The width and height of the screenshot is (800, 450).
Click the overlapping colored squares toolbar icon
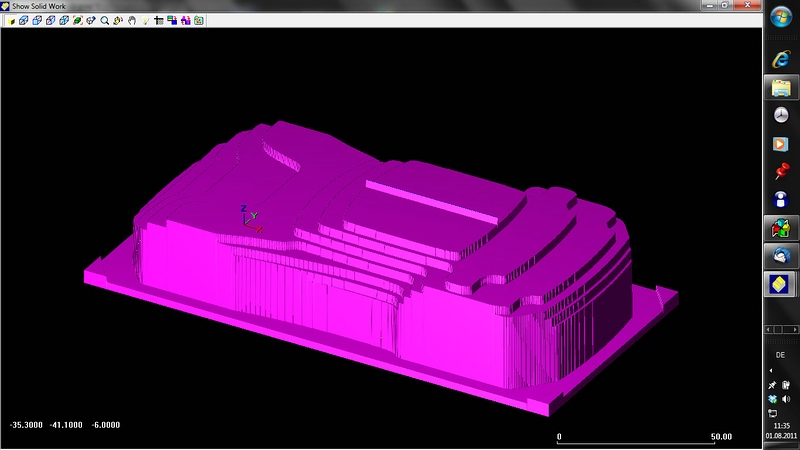(x=172, y=20)
